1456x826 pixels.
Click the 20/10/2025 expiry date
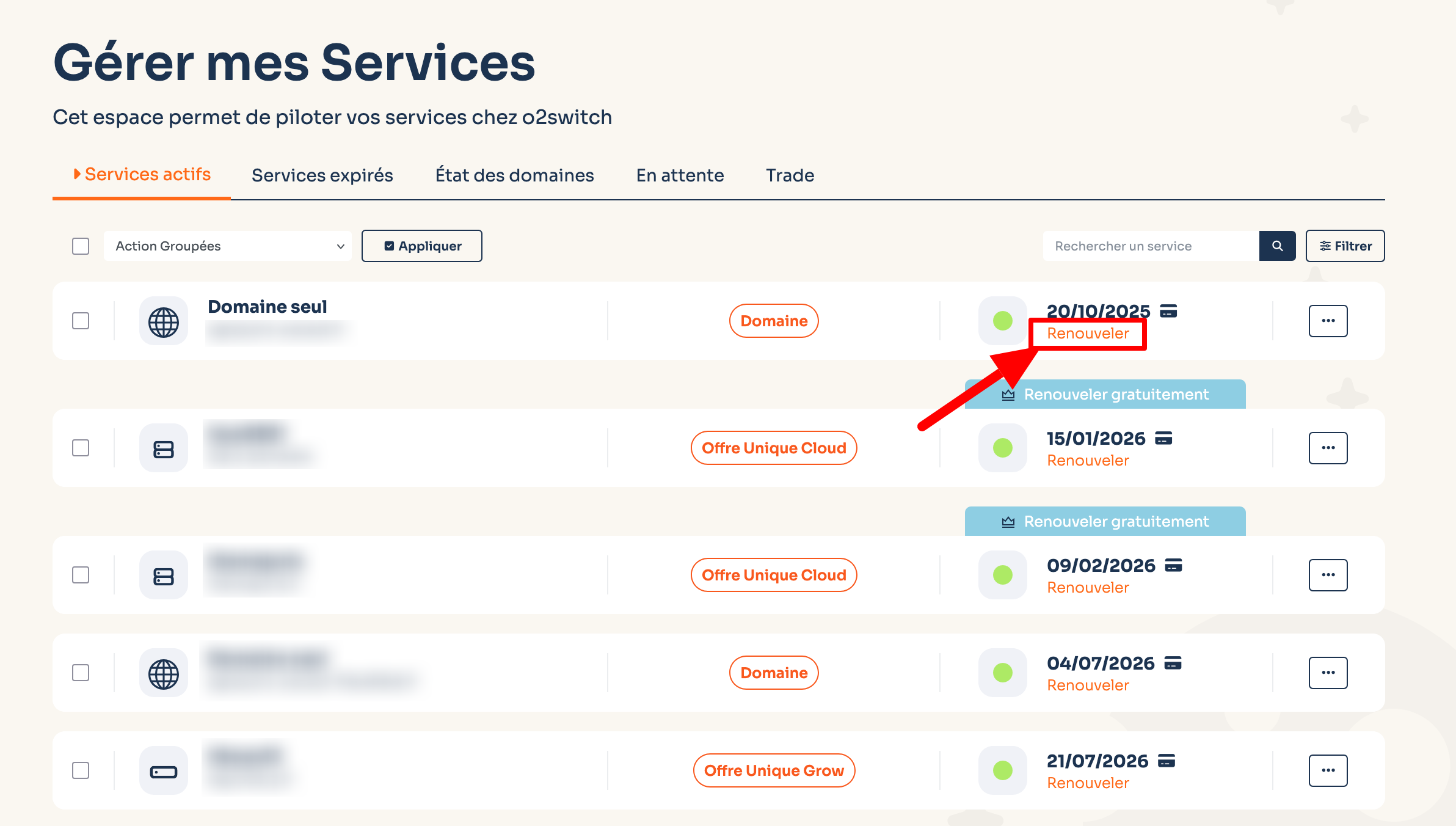pyautogui.click(x=1098, y=311)
